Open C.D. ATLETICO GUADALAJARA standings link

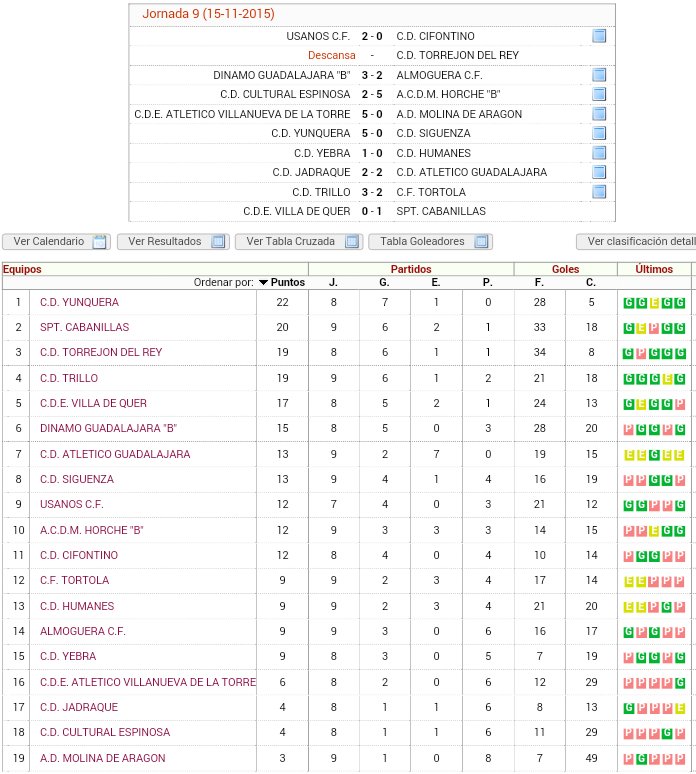coord(115,454)
